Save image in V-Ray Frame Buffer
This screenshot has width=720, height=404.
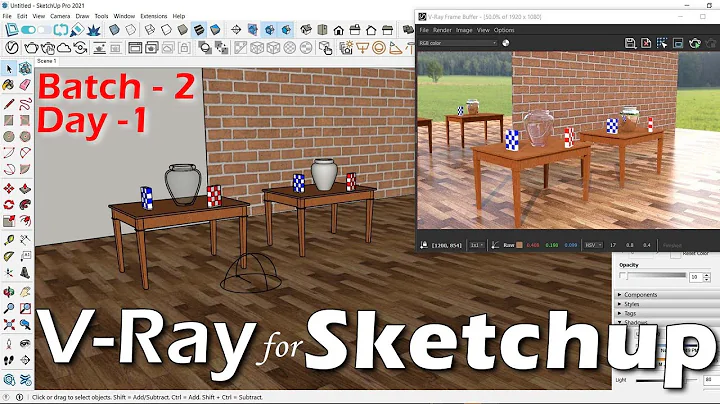630,43
